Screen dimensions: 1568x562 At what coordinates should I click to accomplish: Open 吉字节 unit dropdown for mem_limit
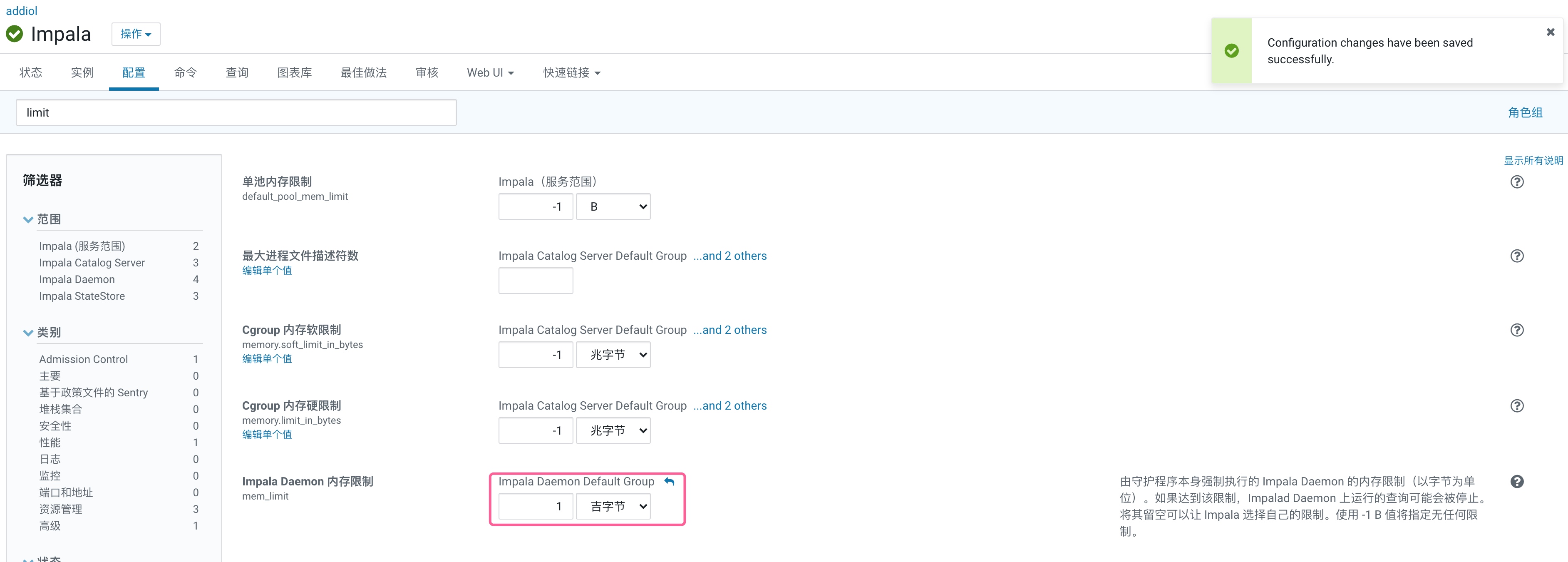point(613,507)
